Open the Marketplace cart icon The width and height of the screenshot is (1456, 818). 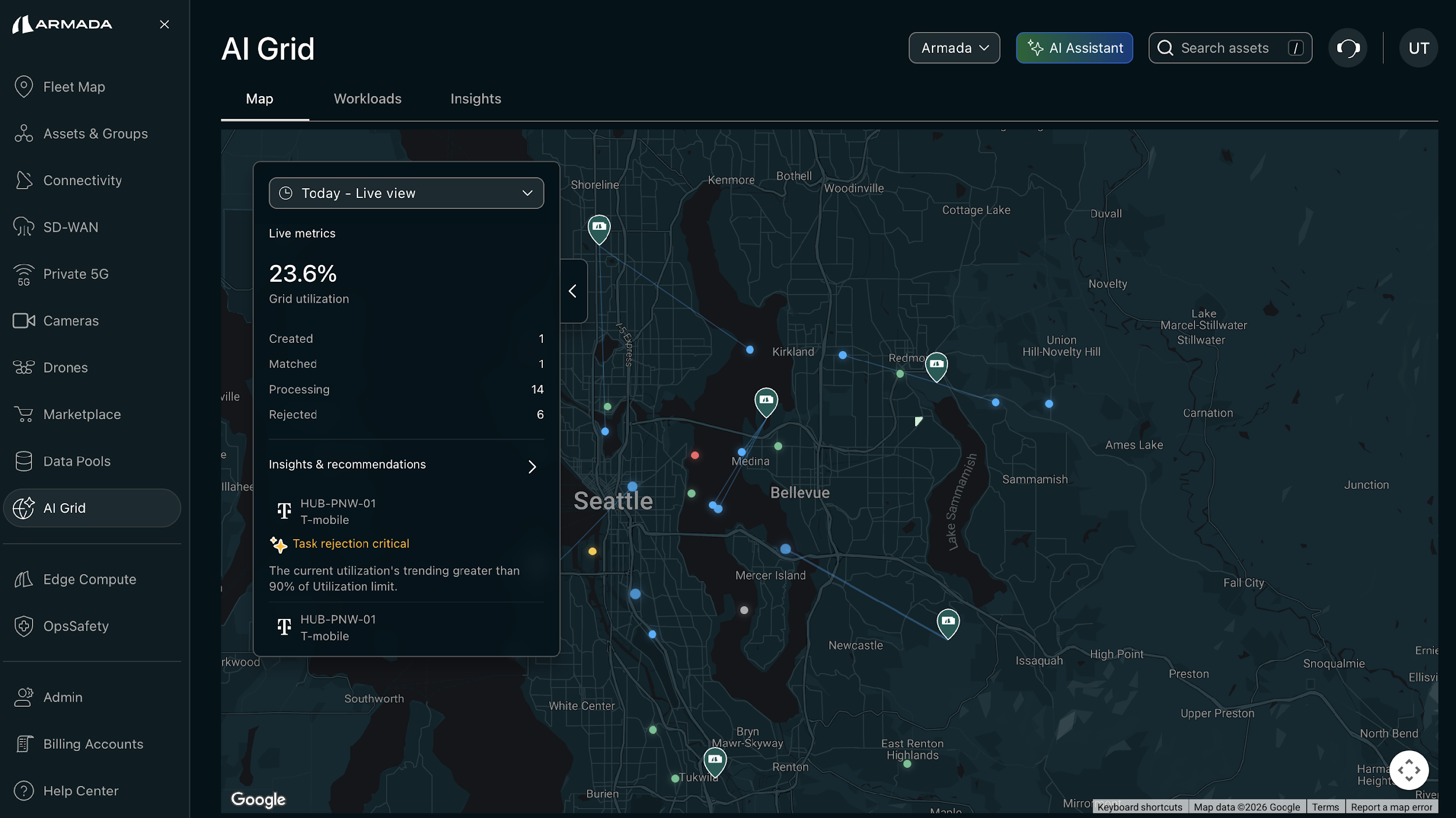24,415
